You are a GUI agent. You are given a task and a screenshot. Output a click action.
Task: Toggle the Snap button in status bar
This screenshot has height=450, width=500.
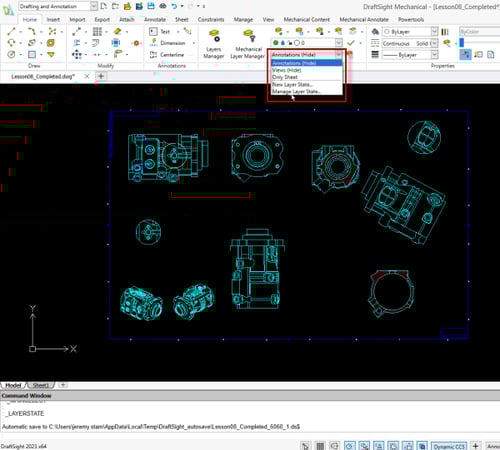[x=305, y=446]
